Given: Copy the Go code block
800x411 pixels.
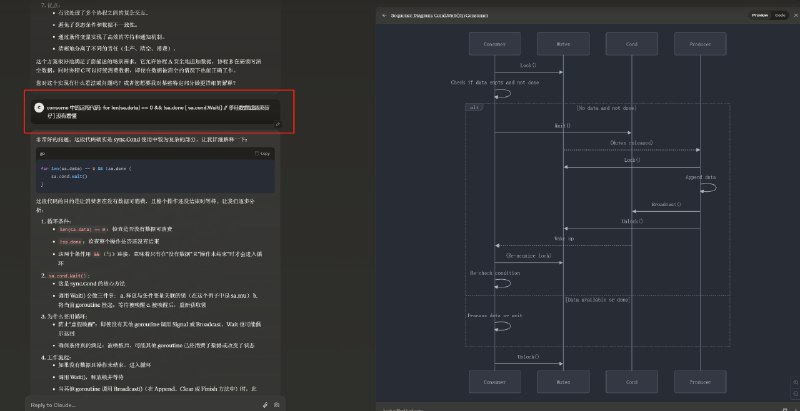Looking at the screenshot, I should pos(262,153).
